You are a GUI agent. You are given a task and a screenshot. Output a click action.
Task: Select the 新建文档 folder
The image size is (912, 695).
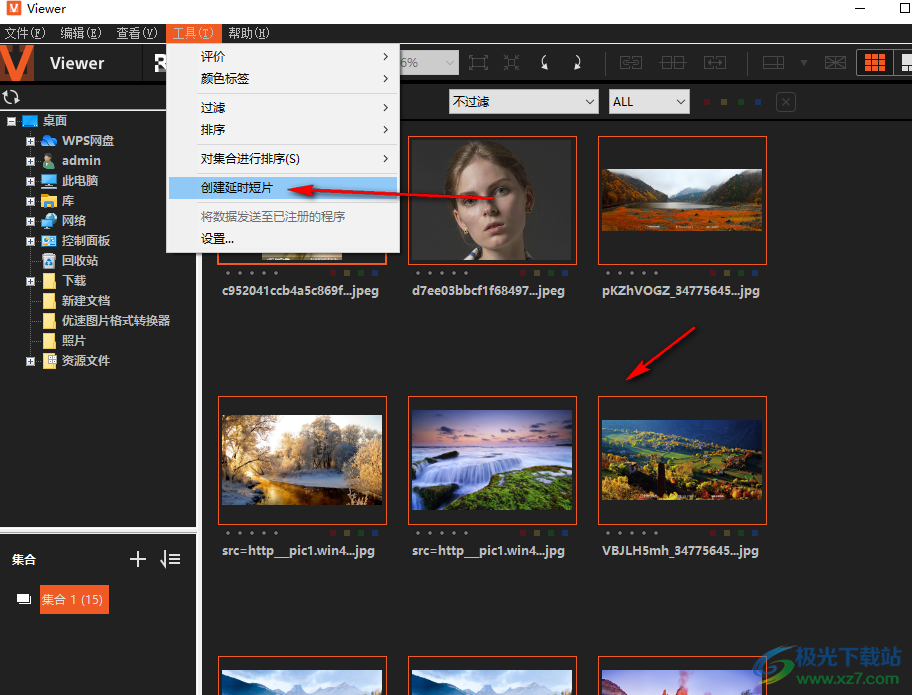[x=86, y=301]
